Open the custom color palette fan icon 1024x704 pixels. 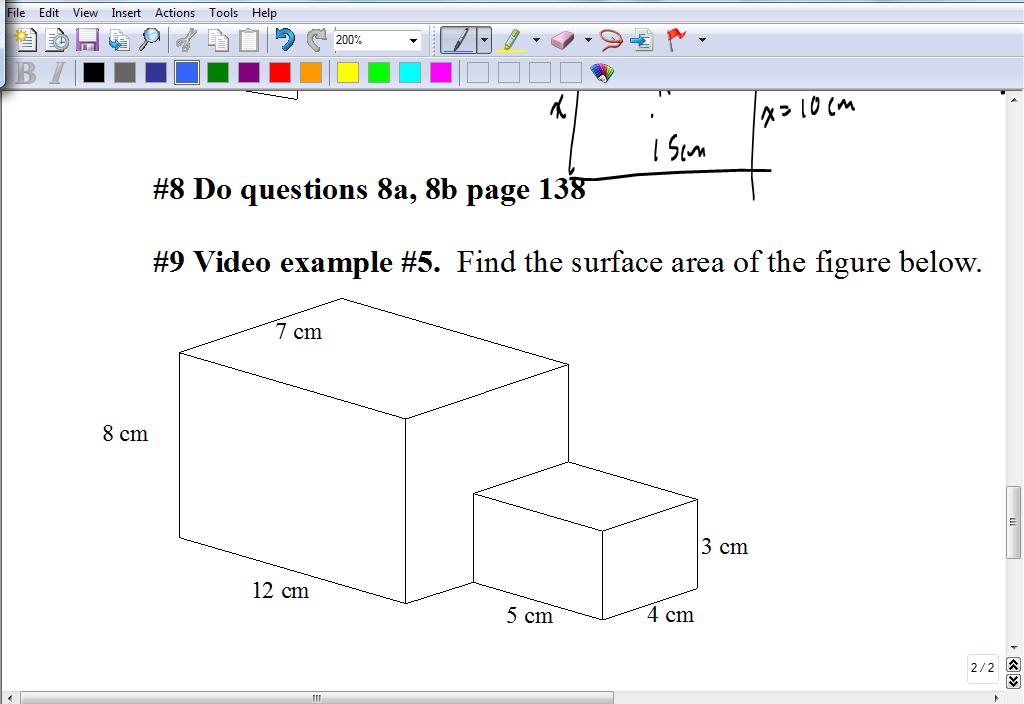click(x=602, y=72)
